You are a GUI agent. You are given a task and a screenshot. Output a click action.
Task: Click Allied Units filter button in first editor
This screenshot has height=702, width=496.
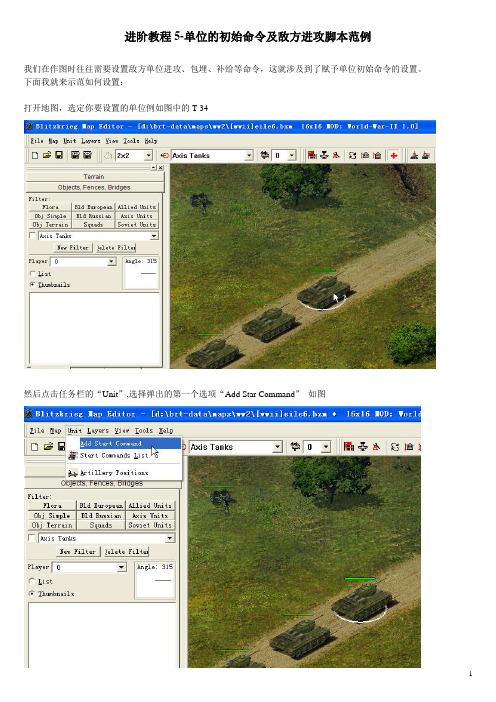tap(137, 207)
